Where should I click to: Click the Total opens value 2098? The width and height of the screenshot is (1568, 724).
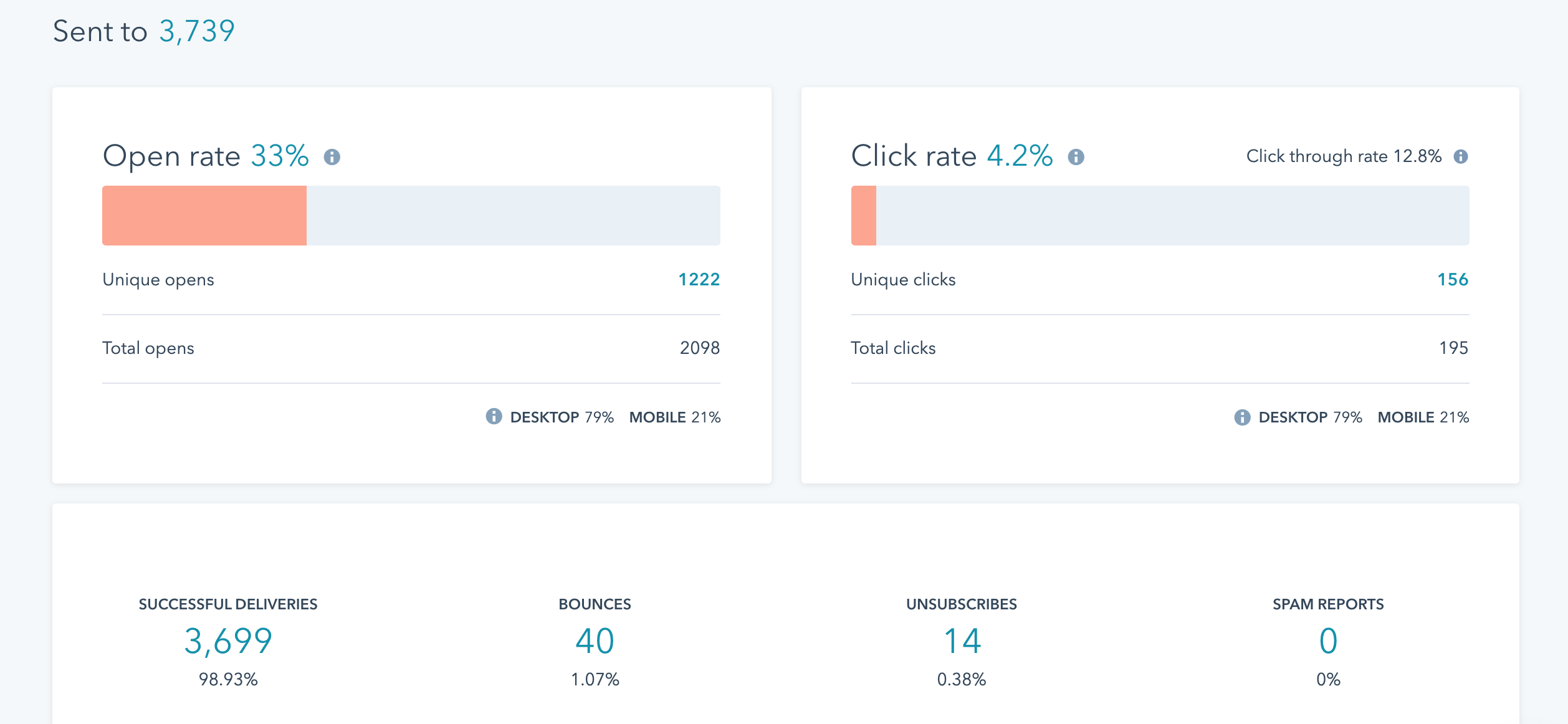pyautogui.click(x=699, y=348)
